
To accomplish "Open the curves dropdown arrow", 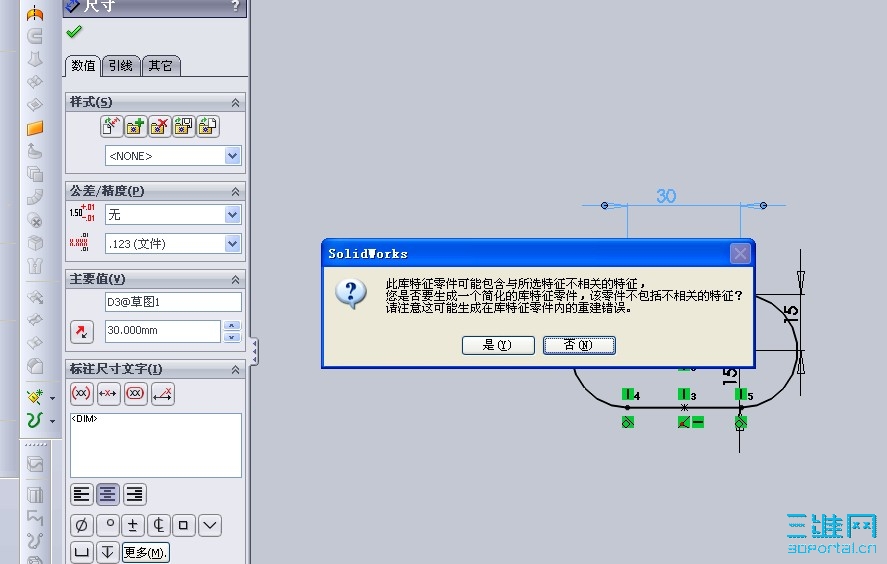I will (x=53, y=421).
